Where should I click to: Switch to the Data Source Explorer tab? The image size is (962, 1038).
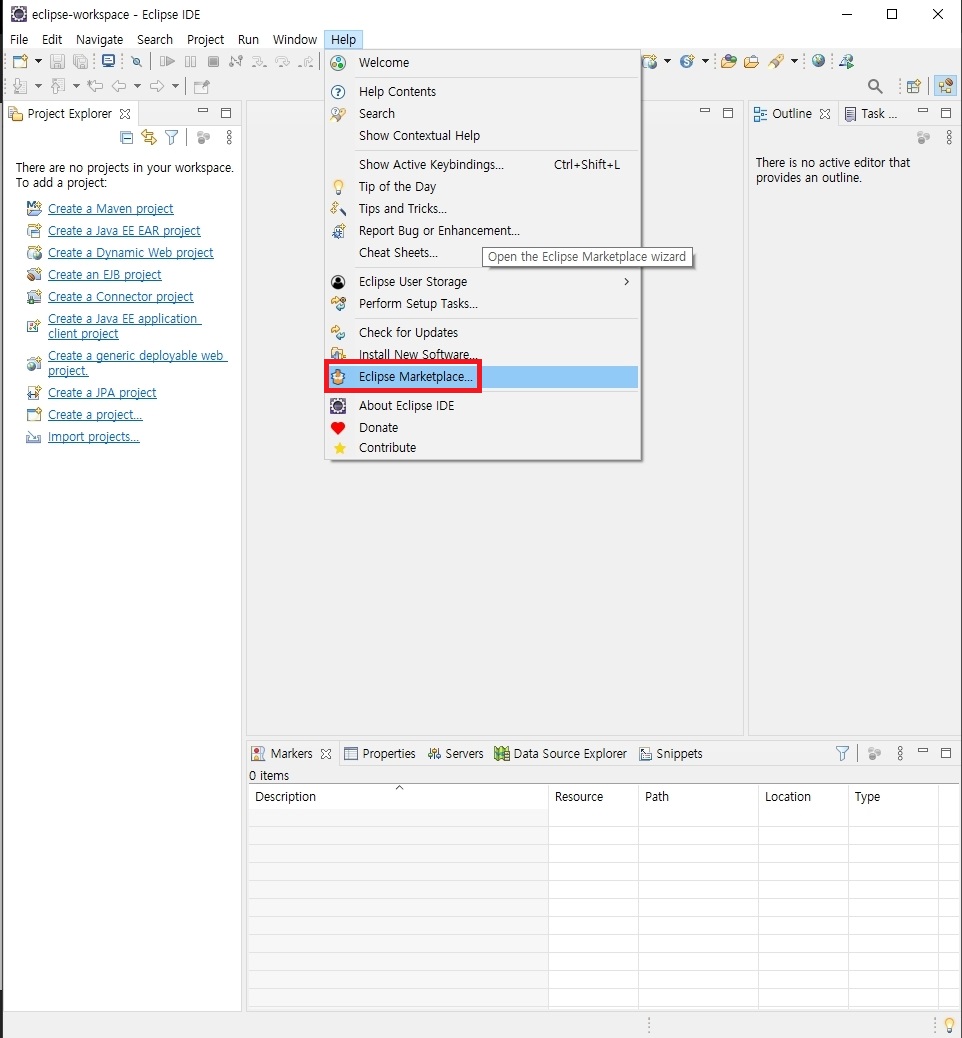coord(561,753)
